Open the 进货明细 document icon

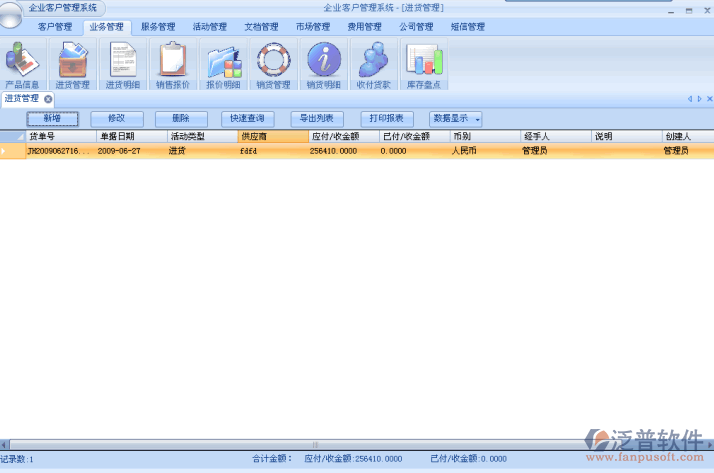123,64
